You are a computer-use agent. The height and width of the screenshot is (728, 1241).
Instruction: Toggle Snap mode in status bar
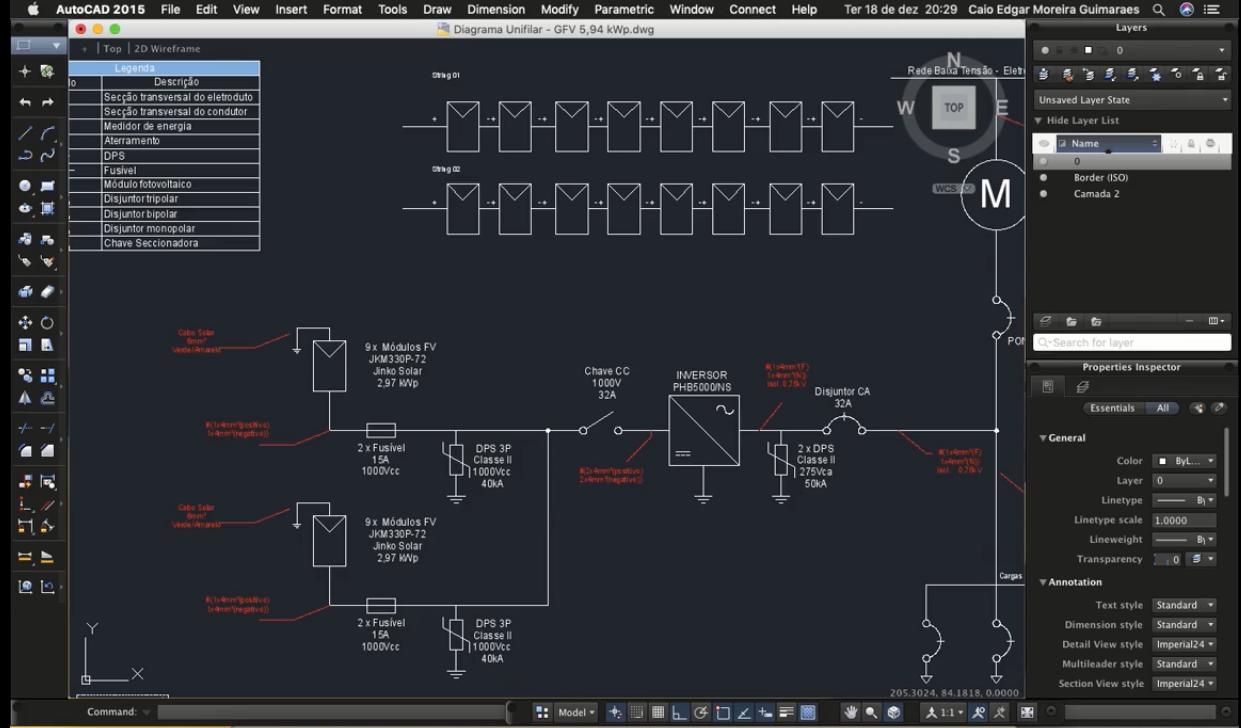pos(636,712)
